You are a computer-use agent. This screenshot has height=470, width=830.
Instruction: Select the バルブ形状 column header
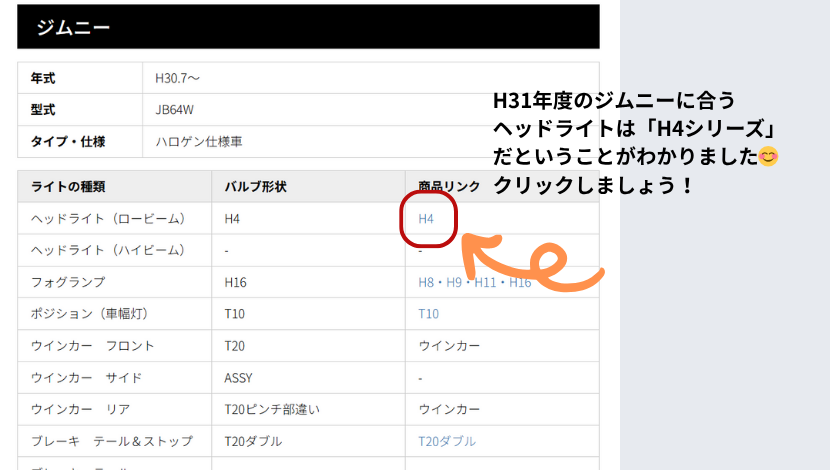click(x=256, y=187)
